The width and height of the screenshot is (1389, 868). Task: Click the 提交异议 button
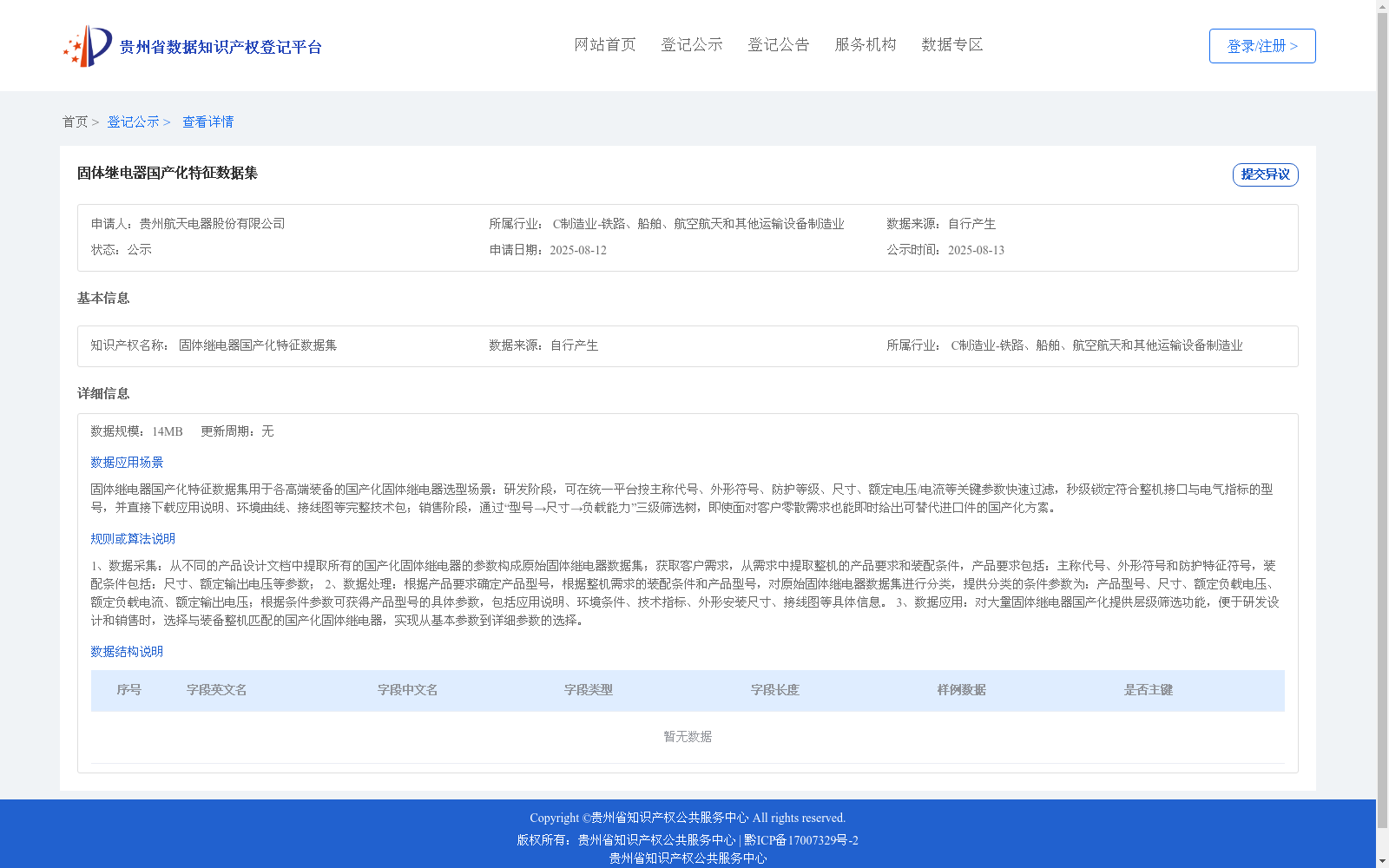point(1266,174)
